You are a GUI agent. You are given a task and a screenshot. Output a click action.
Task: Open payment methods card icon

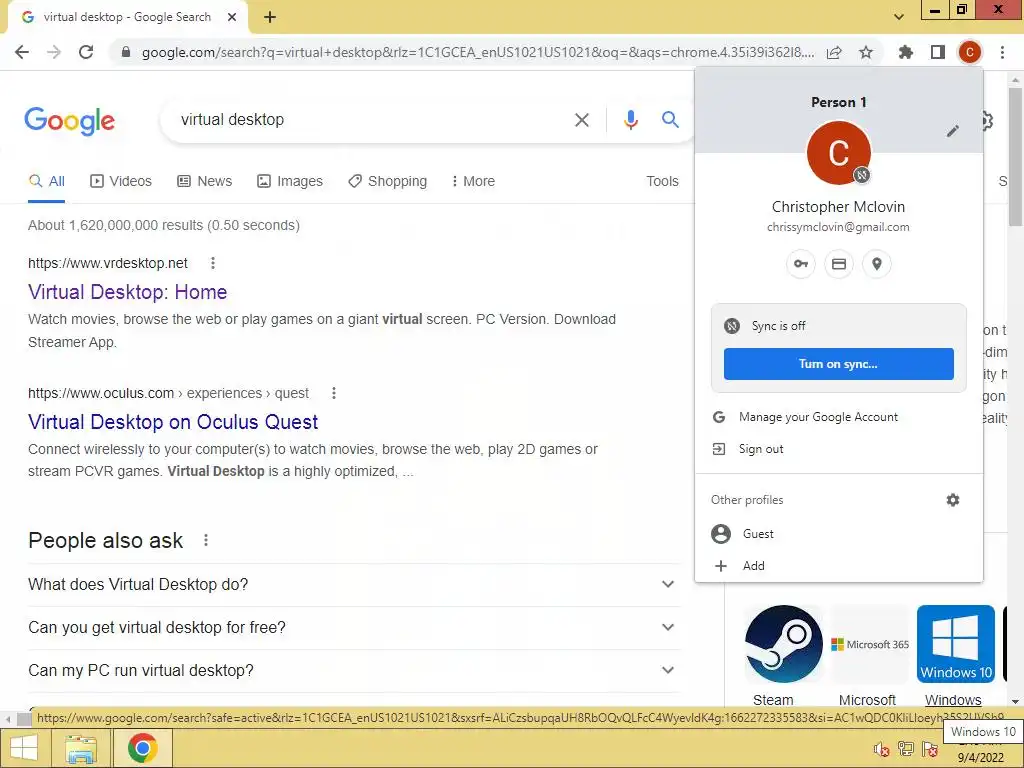839,264
